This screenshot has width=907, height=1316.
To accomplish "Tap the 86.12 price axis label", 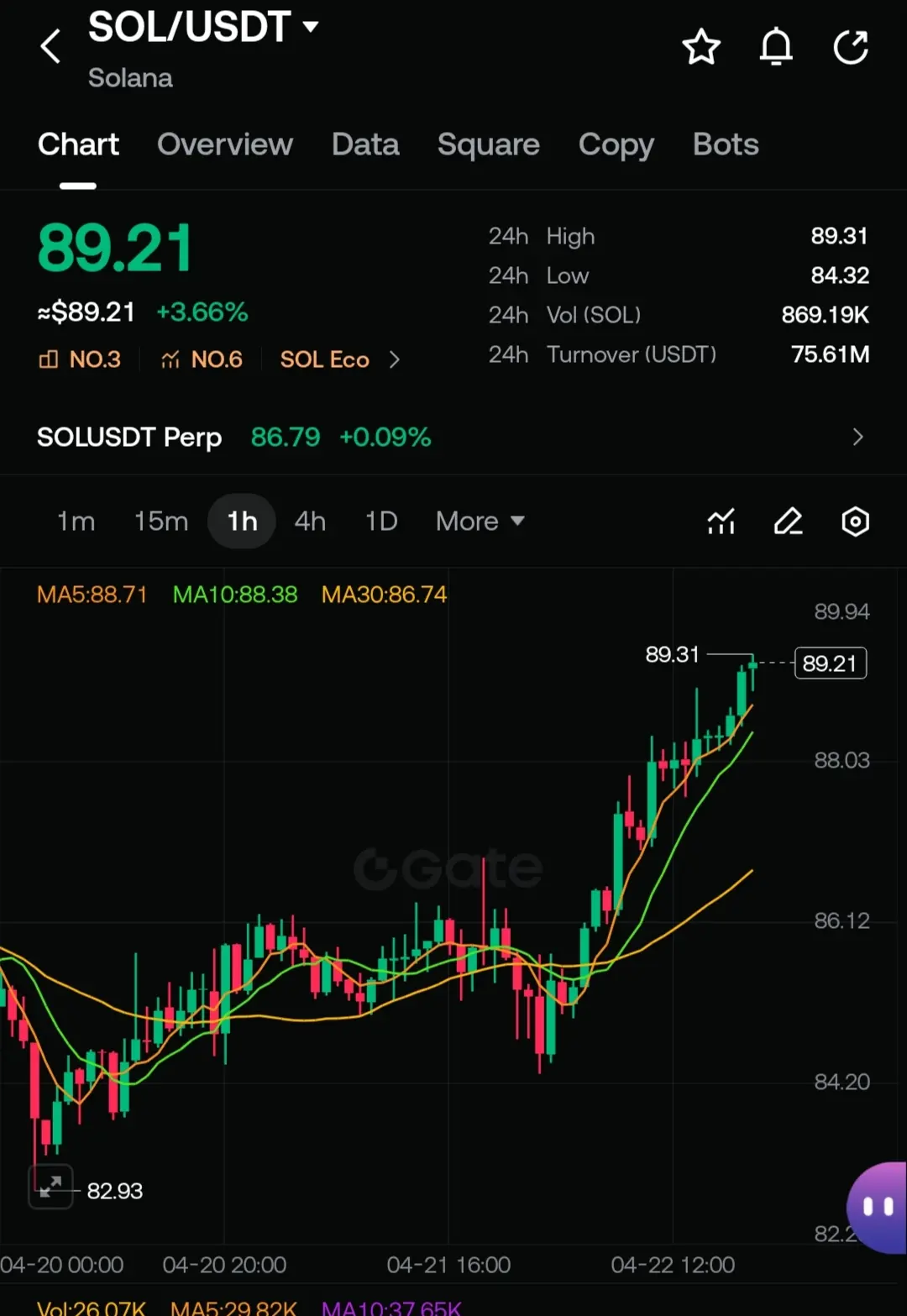I will click(841, 921).
